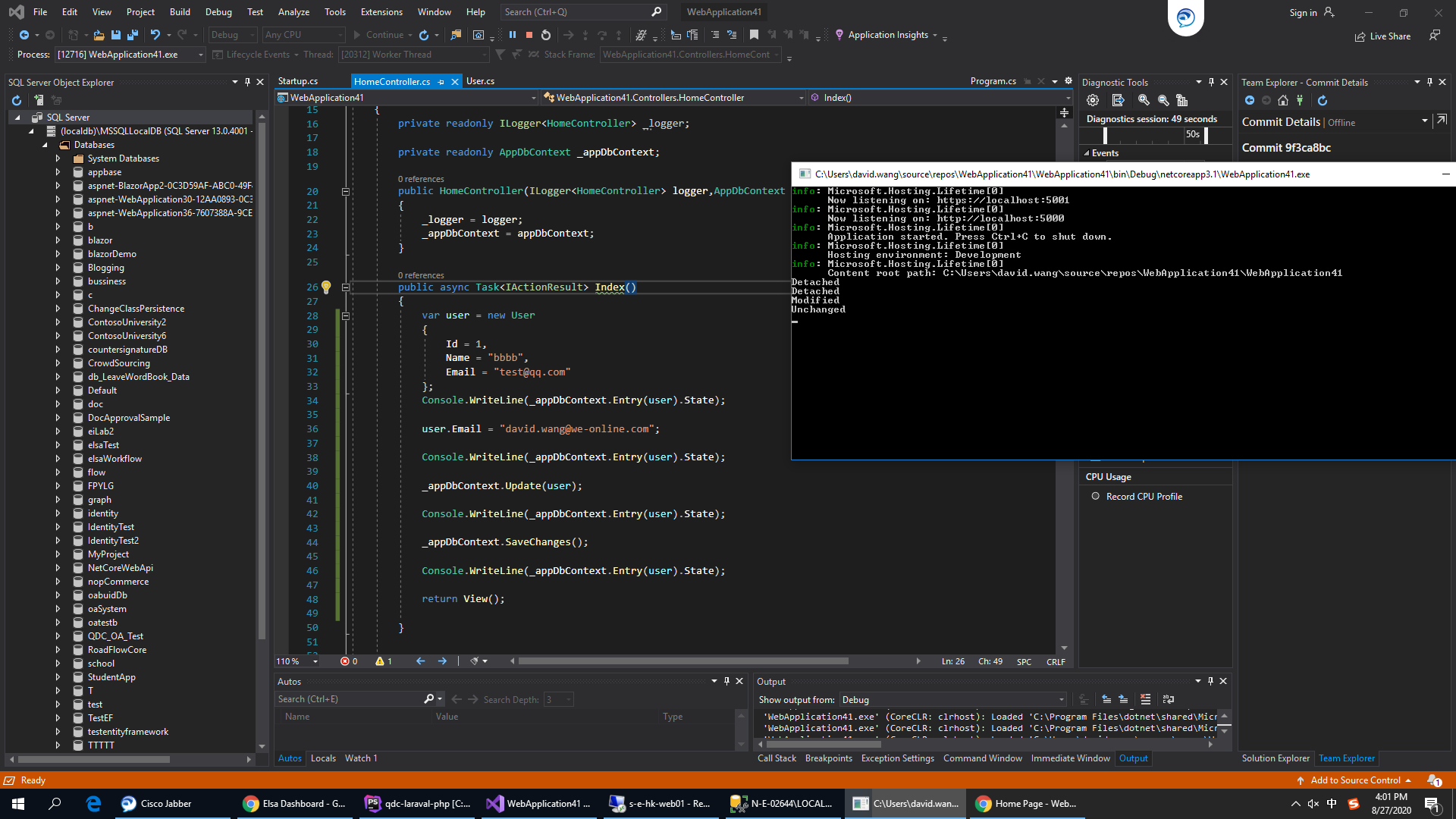The height and width of the screenshot is (819, 1456).
Task: Open the Process selection dropdown
Action: point(201,55)
